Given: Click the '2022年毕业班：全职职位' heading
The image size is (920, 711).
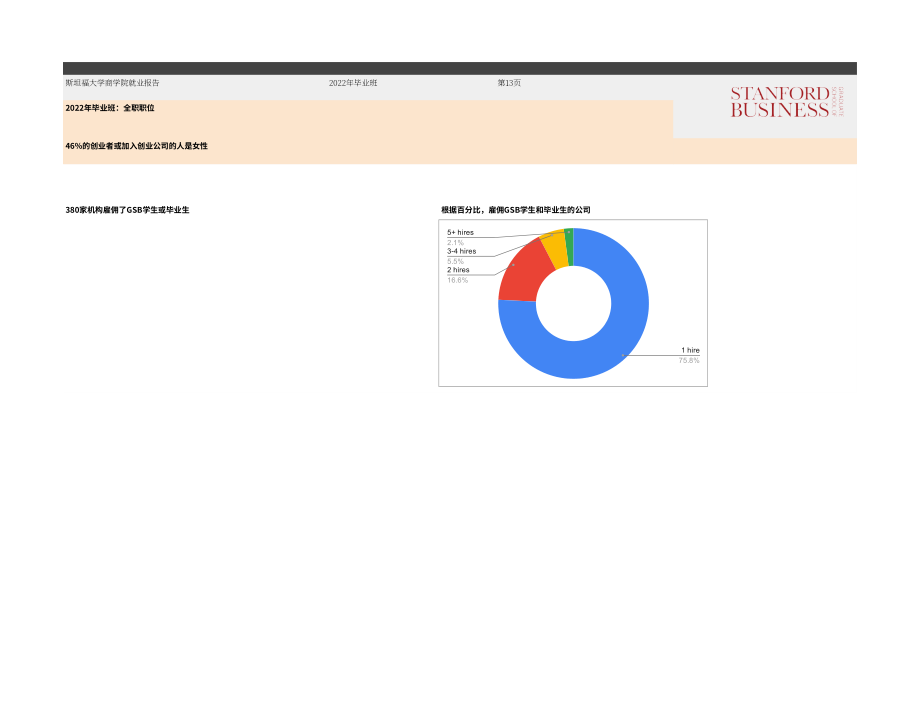Looking at the screenshot, I should tap(110, 108).
